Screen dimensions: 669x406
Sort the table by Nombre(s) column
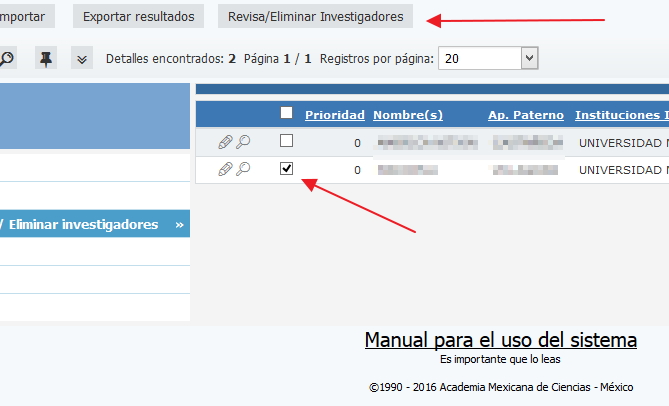pos(407,115)
